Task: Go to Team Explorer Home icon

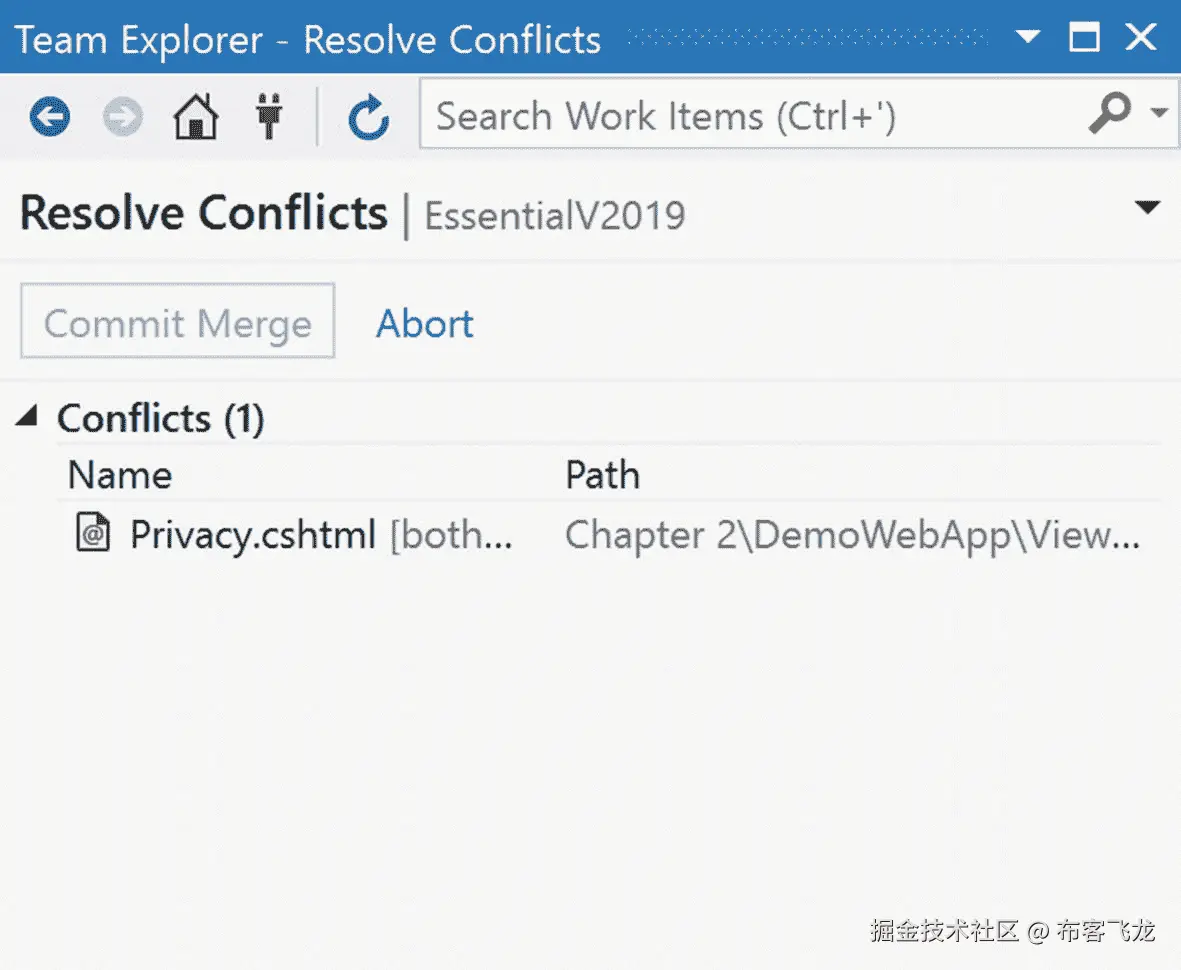Action: [196, 118]
